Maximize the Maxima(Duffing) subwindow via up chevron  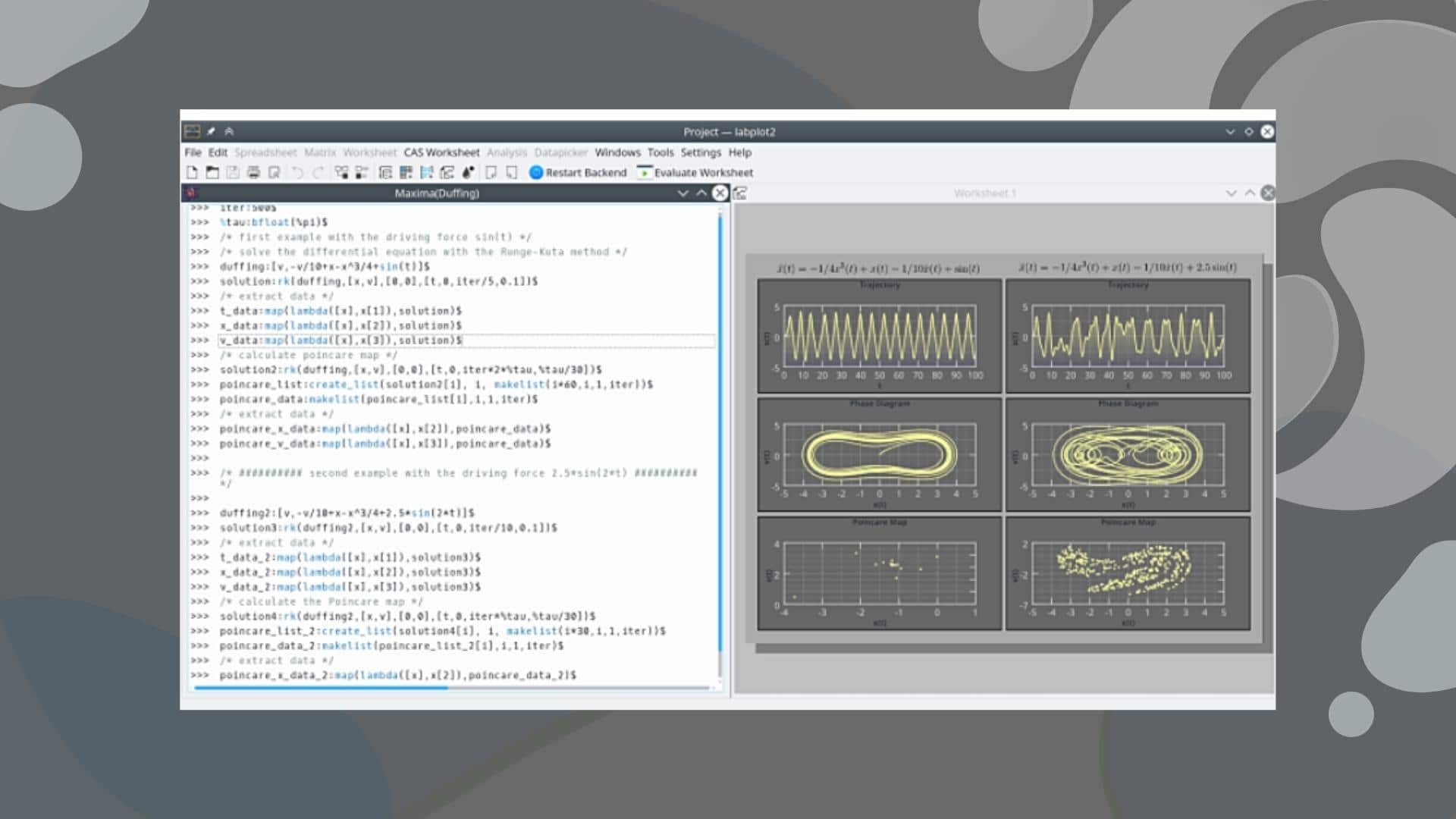(x=701, y=193)
